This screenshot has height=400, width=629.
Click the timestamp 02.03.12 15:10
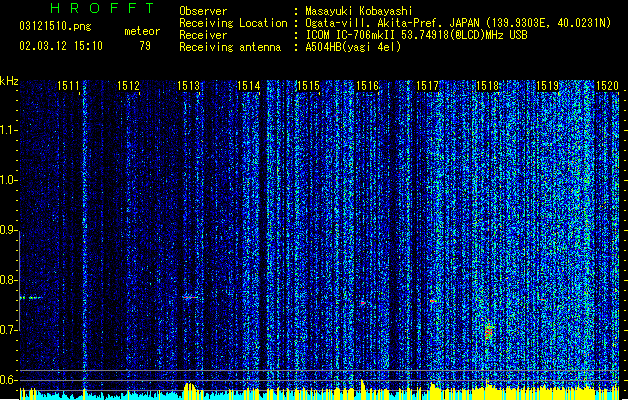click(61, 46)
